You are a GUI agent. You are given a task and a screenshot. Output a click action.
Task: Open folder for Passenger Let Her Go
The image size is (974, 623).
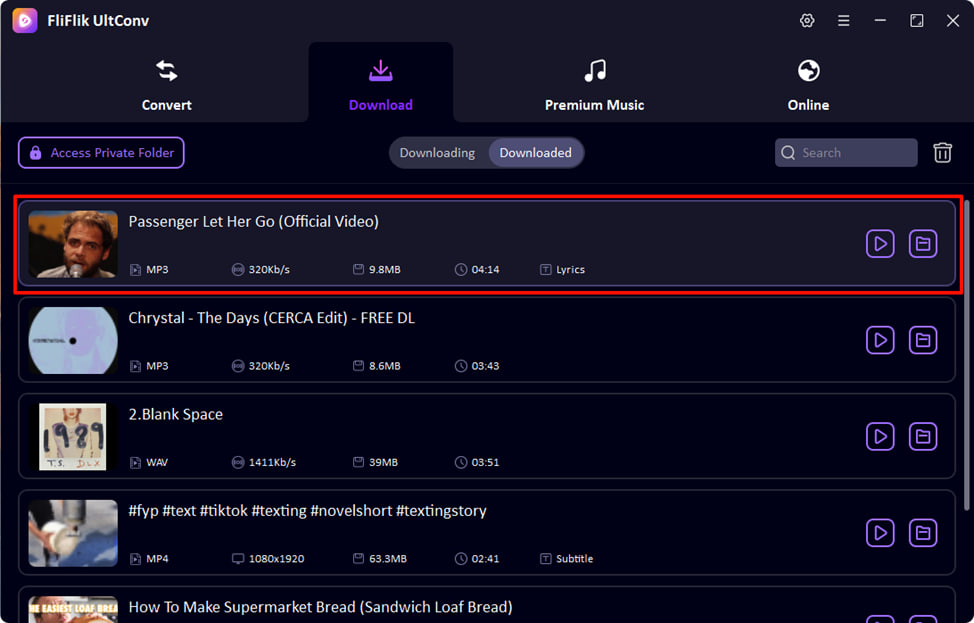923,244
